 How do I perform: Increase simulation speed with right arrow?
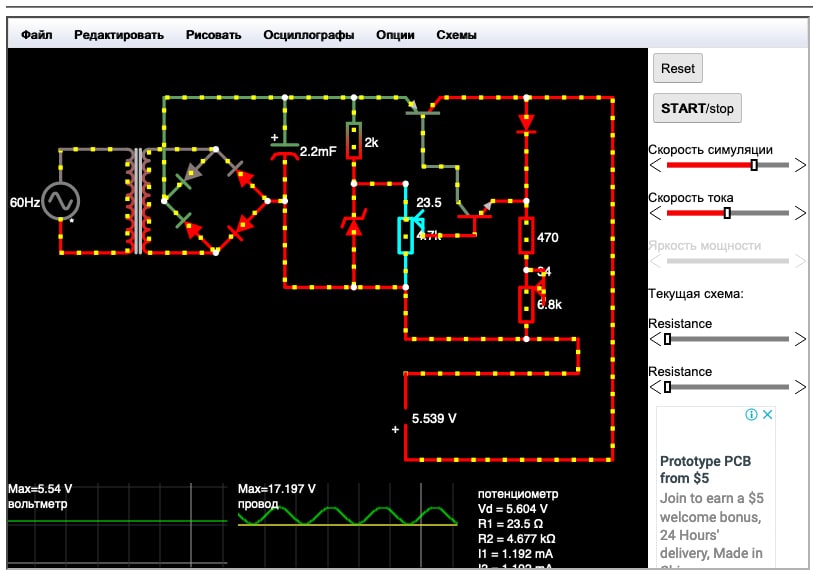(800, 165)
